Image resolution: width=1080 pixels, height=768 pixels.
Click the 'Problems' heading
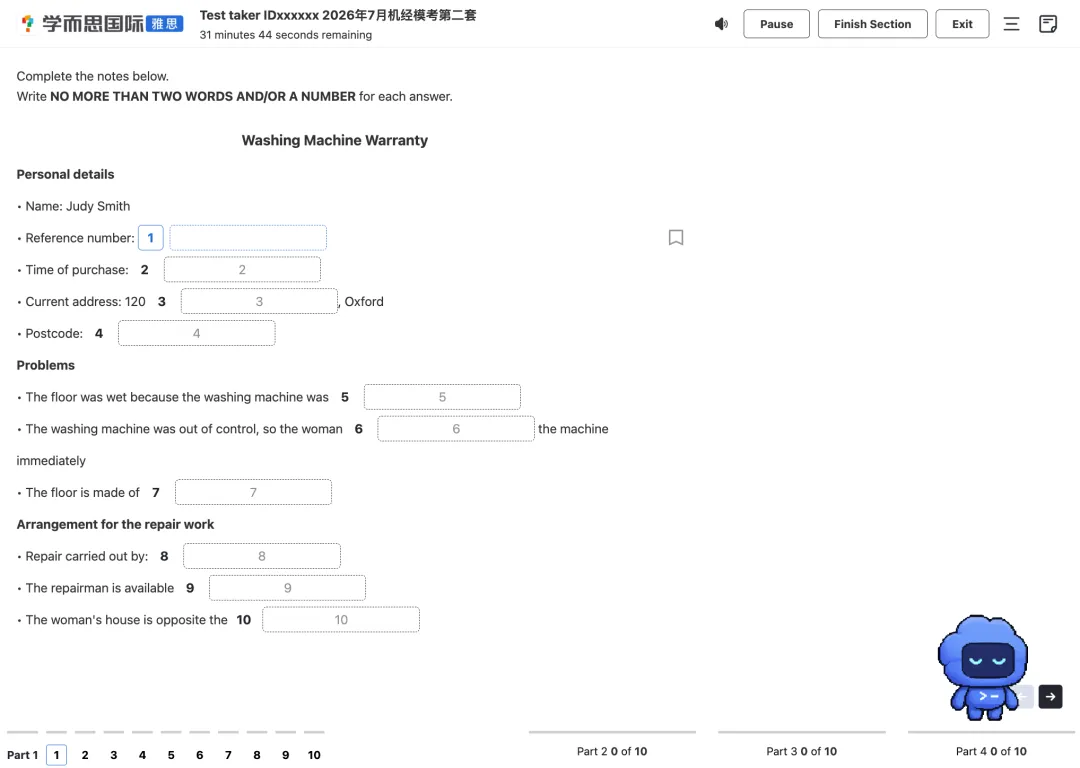(45, 365)
